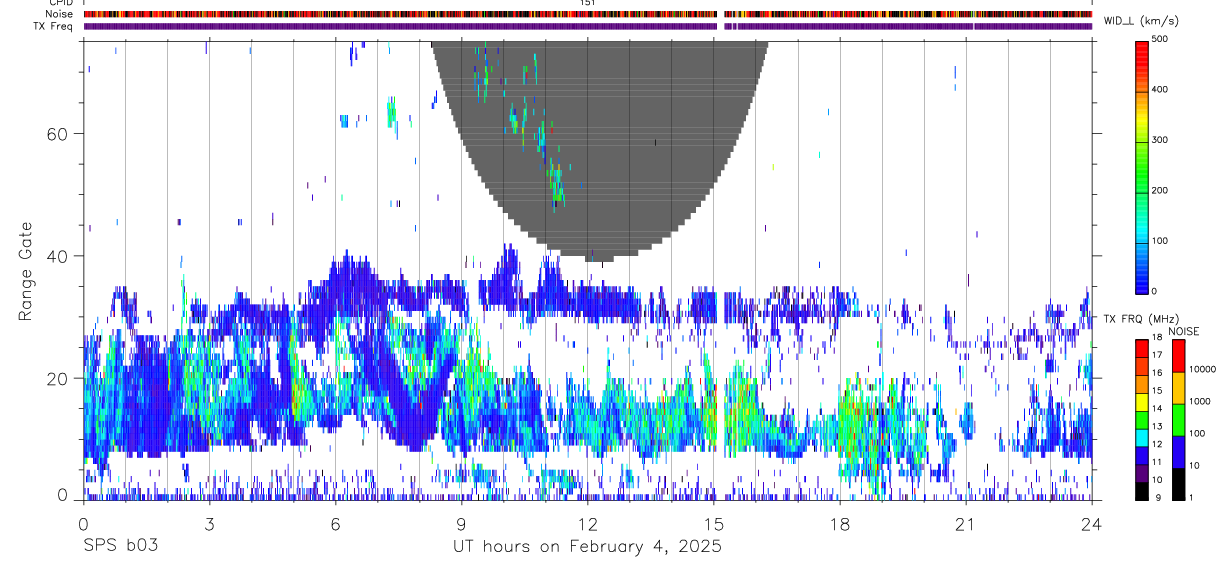The width and height of the screenshot is (1228, 567).
Task: Click the x-axis tick label '15'
Action: point(713,523)
